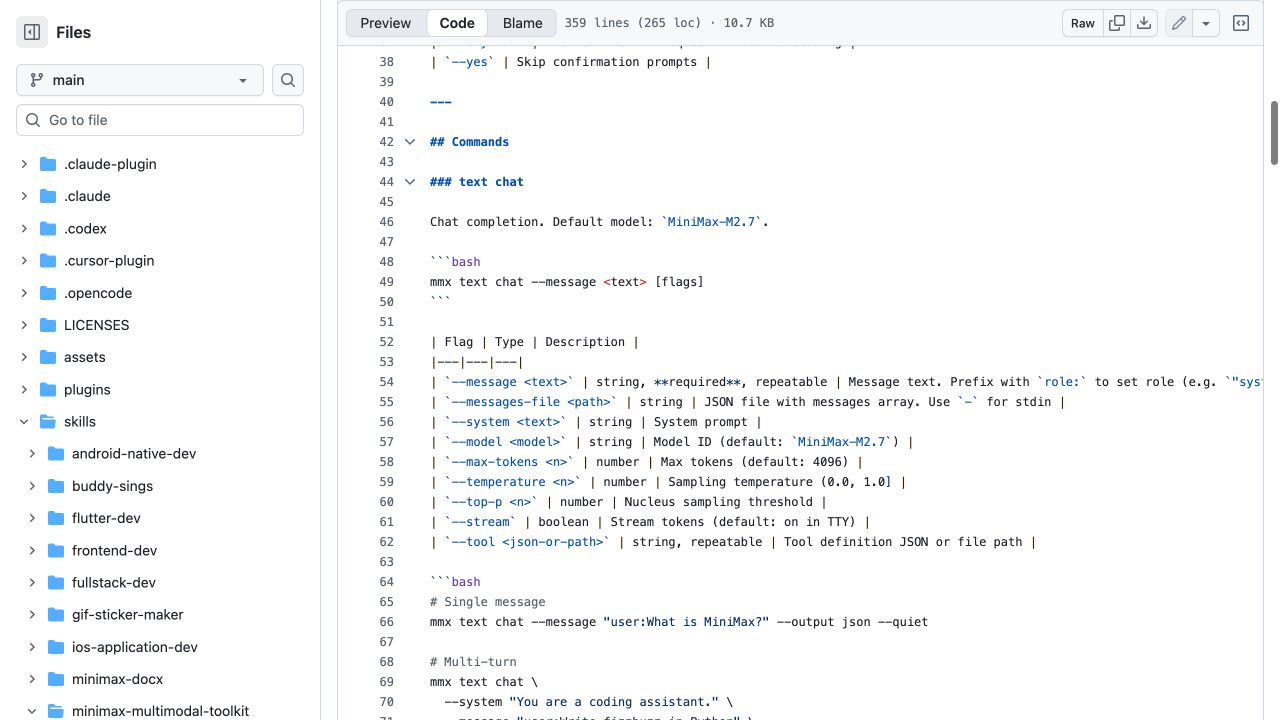The image size is (1280, 720).
Task: Fold the Commands section at line 42
Action: (410, 142)
